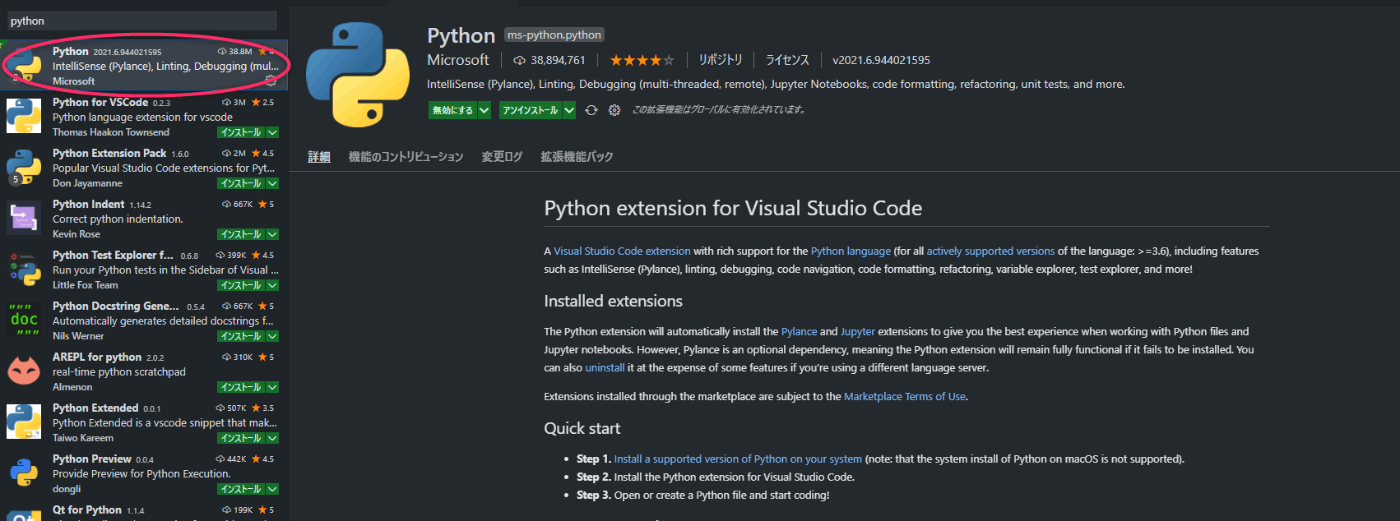Viewport: 1400px width, 521px height.
Task: Open the Microsoft publisher link in header
Action: pos(458,60)
